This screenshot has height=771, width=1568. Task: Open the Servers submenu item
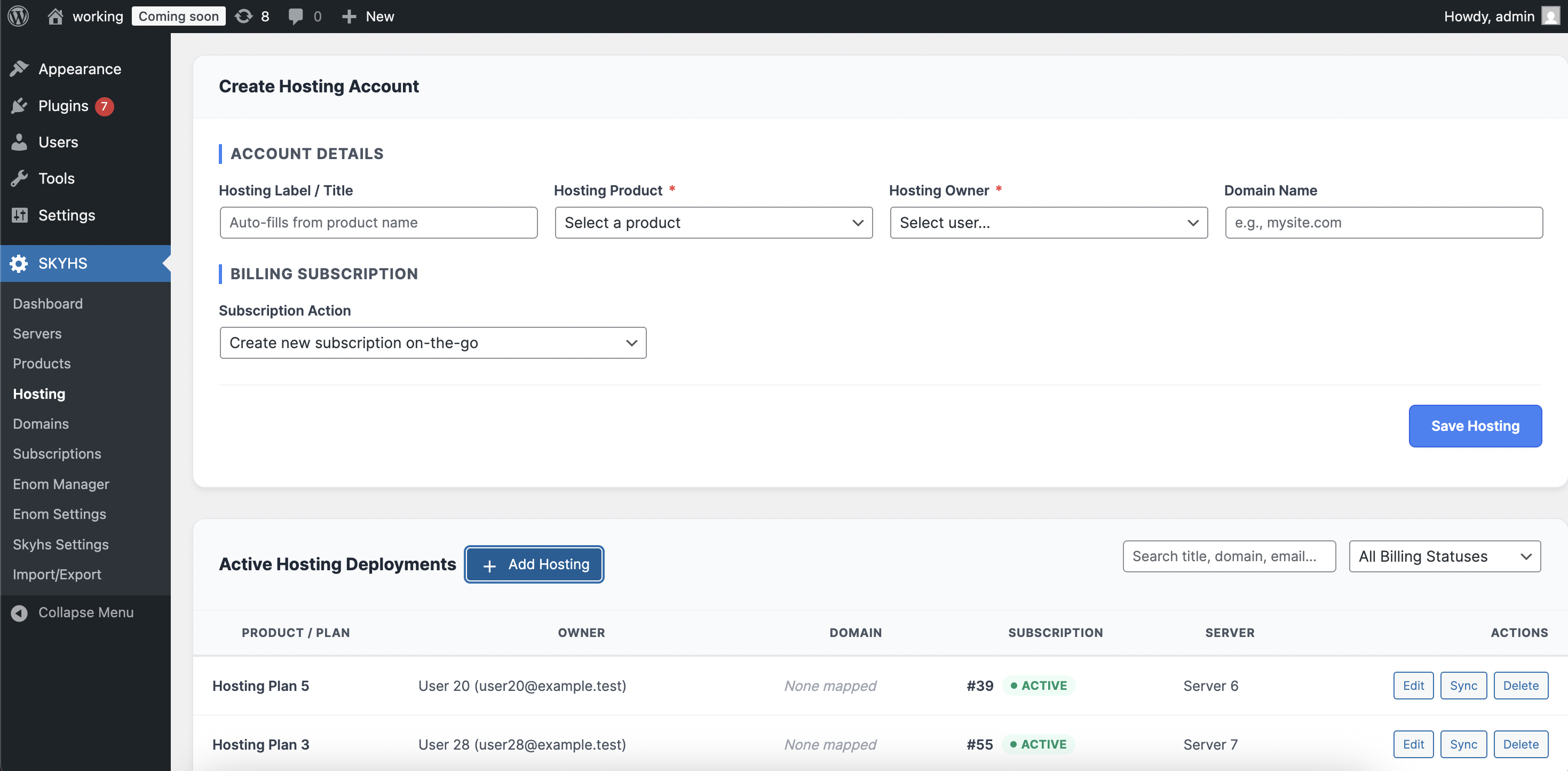coord(37,334)
